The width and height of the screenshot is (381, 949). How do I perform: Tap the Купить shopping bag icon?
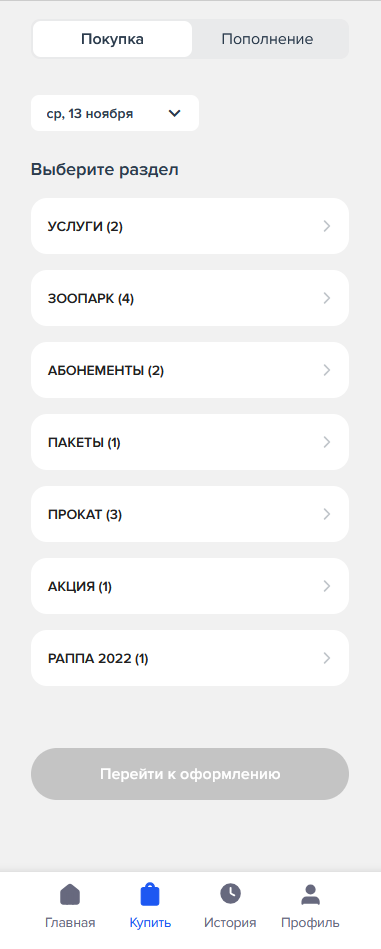(150, 894)
